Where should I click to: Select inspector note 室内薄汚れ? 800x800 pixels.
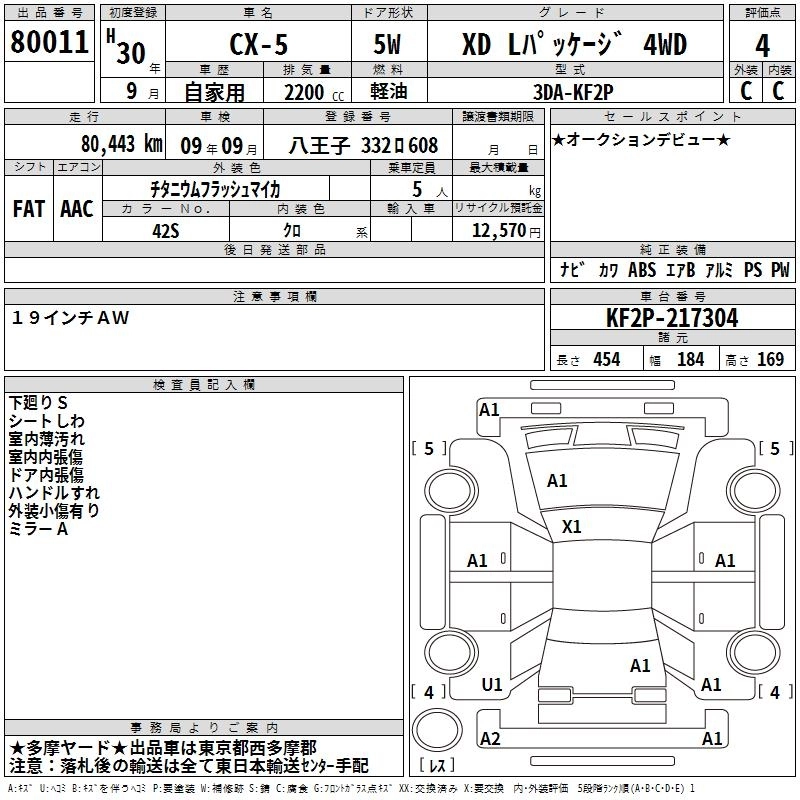46,439
